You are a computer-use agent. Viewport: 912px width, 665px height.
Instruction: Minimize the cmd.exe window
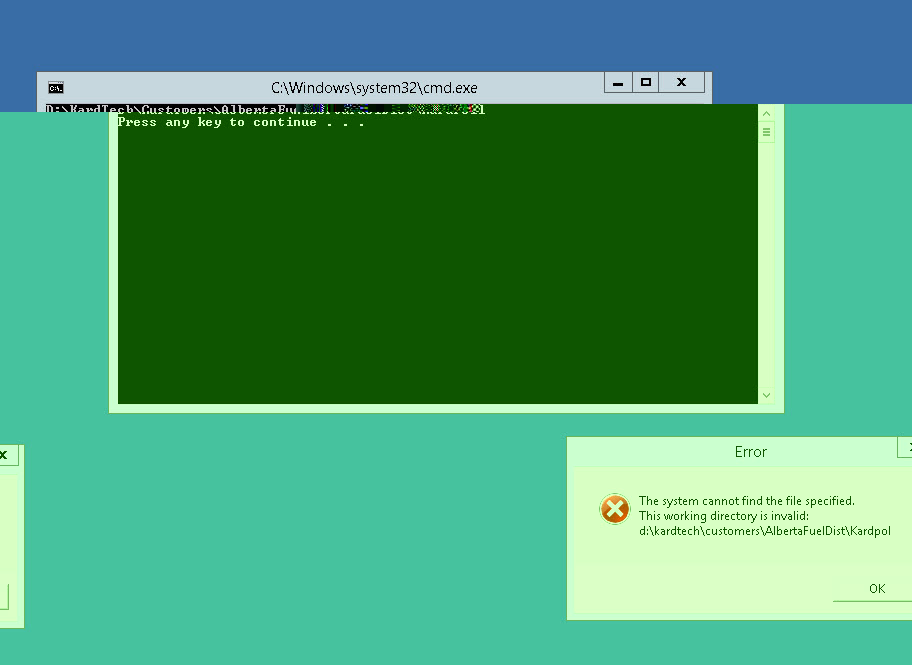(618, 83)
